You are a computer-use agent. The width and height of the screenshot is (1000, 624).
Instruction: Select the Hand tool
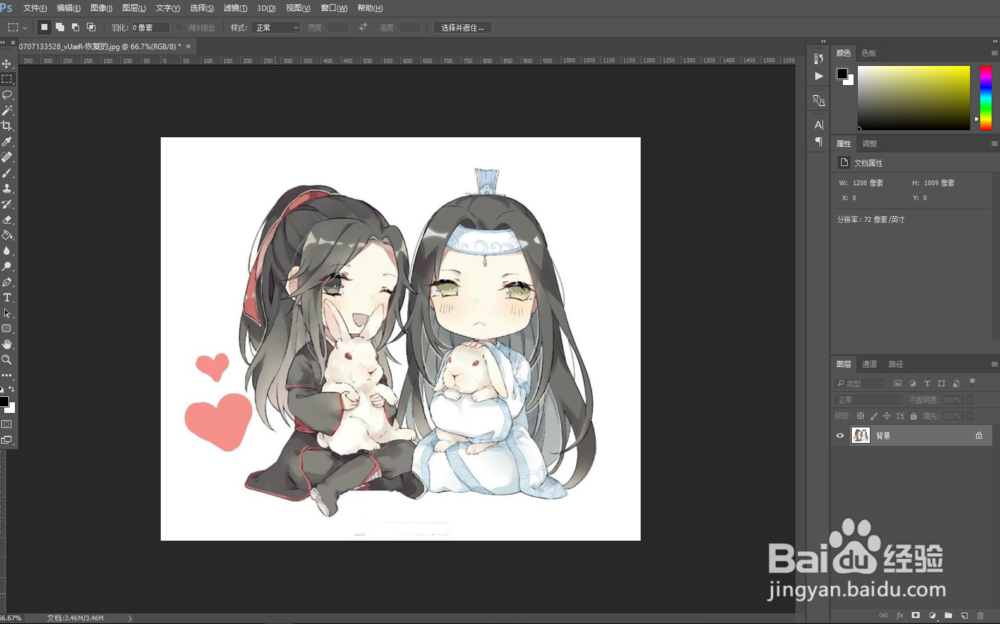(x=7, y=344)
